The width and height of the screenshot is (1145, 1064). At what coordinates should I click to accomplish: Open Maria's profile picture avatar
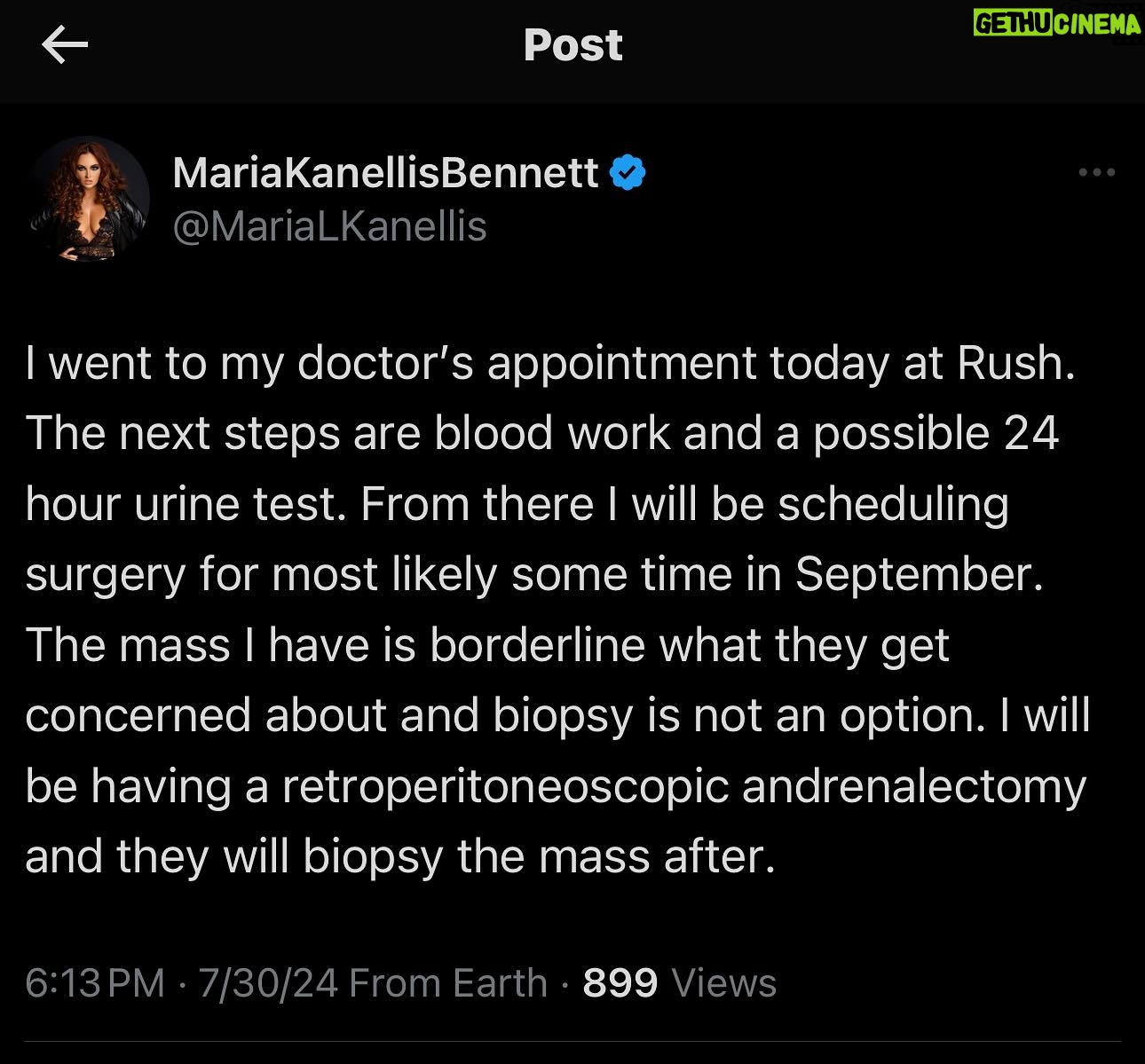pos(89,197)
